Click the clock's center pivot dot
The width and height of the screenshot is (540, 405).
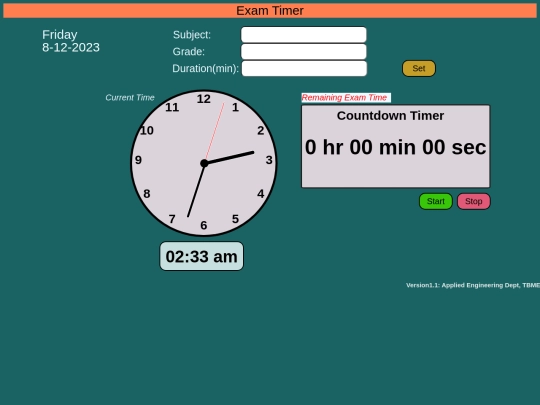click(x=204, y=163)
